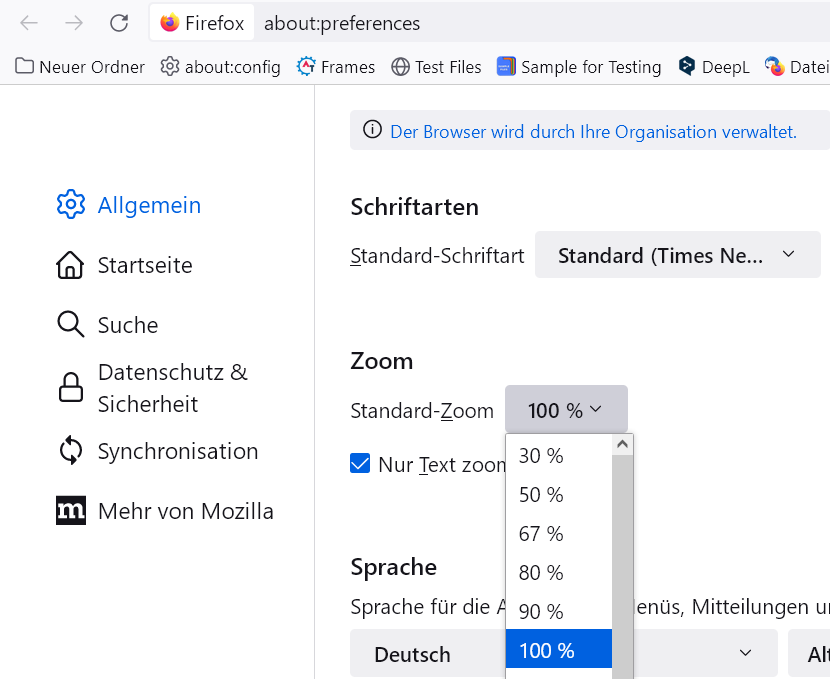The height and width of the screenshot is (679, 830).
Task: Open the organisation management info link
Action: [593, 131]
